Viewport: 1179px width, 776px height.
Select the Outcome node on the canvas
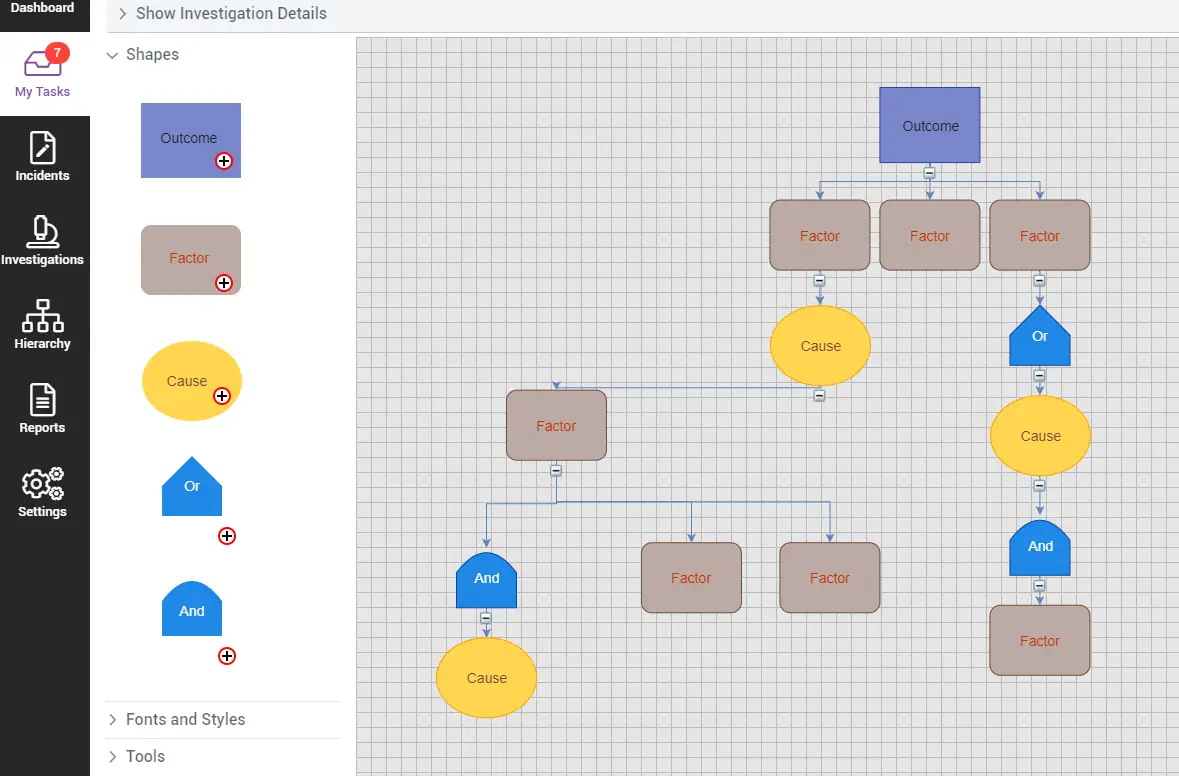coord(930,125)
